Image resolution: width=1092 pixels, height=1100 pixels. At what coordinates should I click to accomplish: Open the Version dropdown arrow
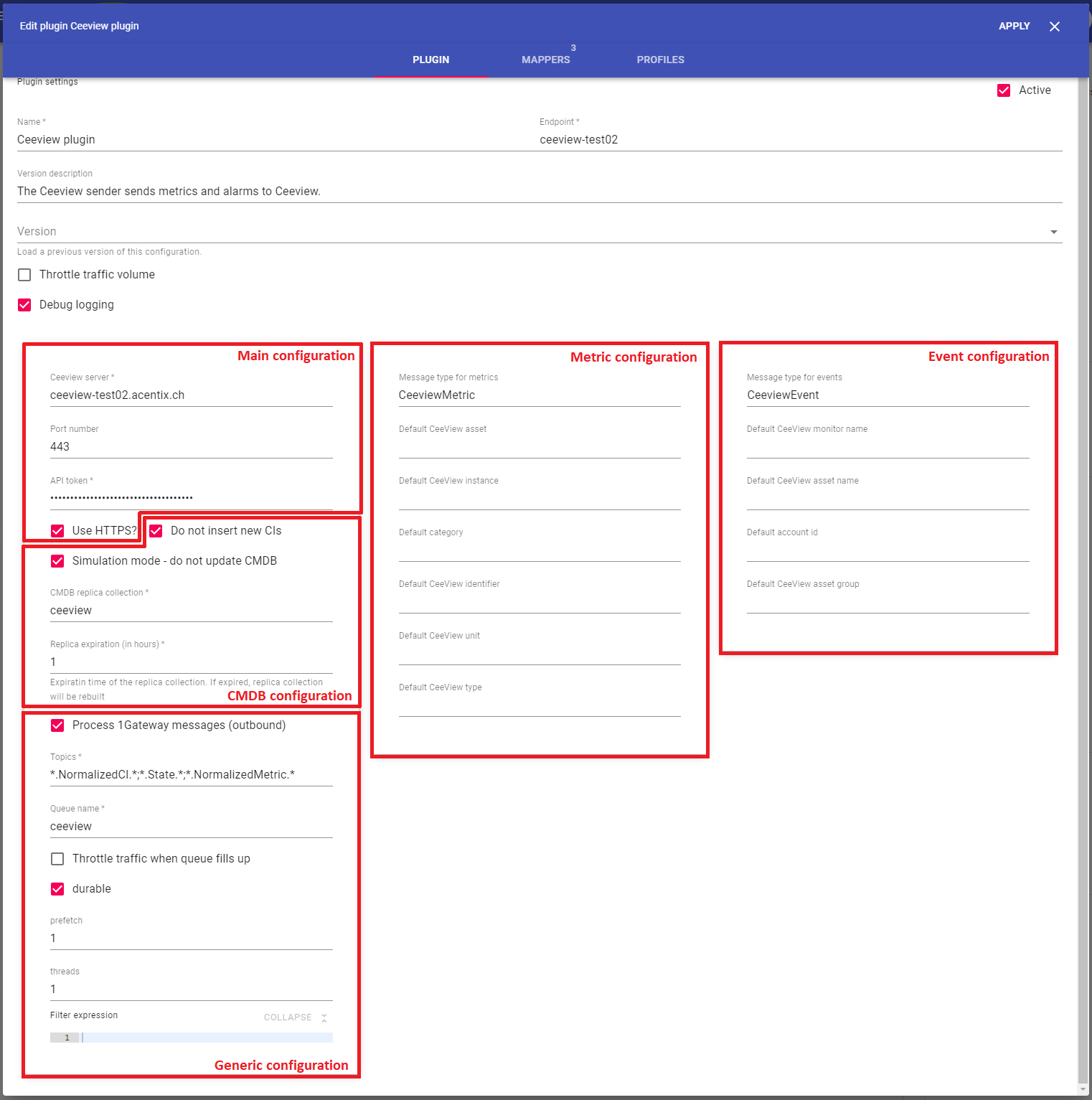[1053, 232]
